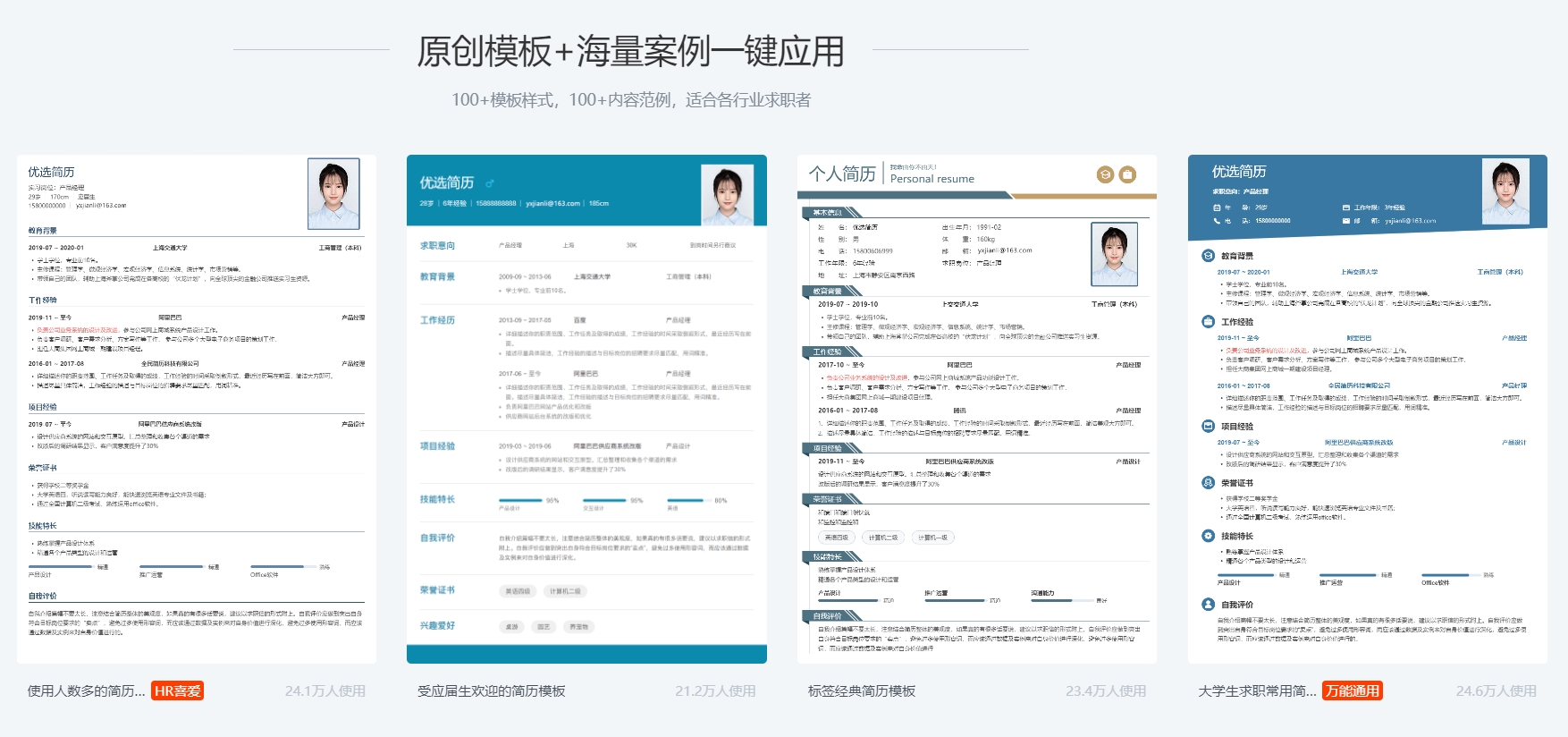
Task: Open the 标签经典简历模板 preview thumbnail
Action: pos(977,409)
